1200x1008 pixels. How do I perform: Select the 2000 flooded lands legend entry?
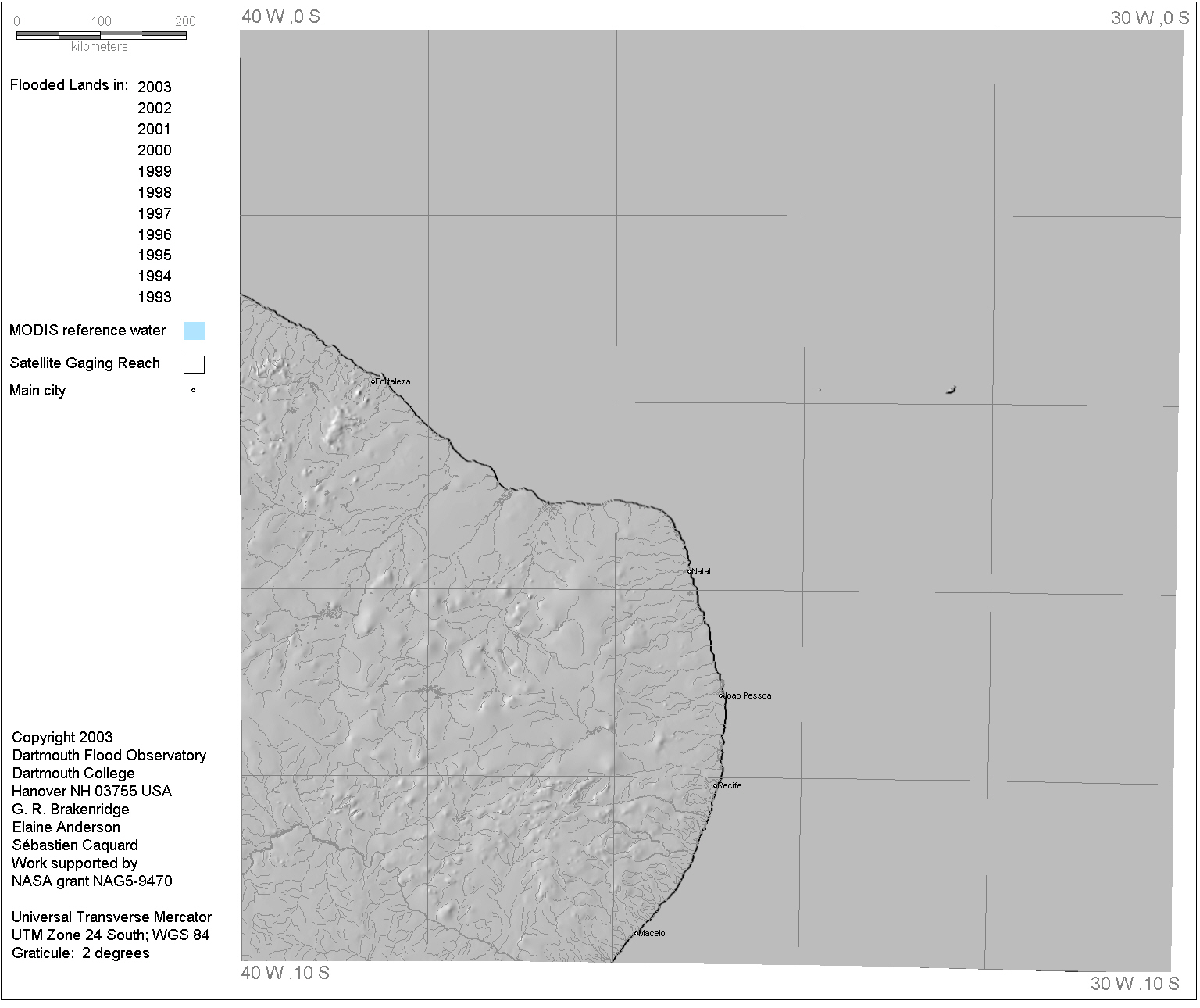pos(154,150)
